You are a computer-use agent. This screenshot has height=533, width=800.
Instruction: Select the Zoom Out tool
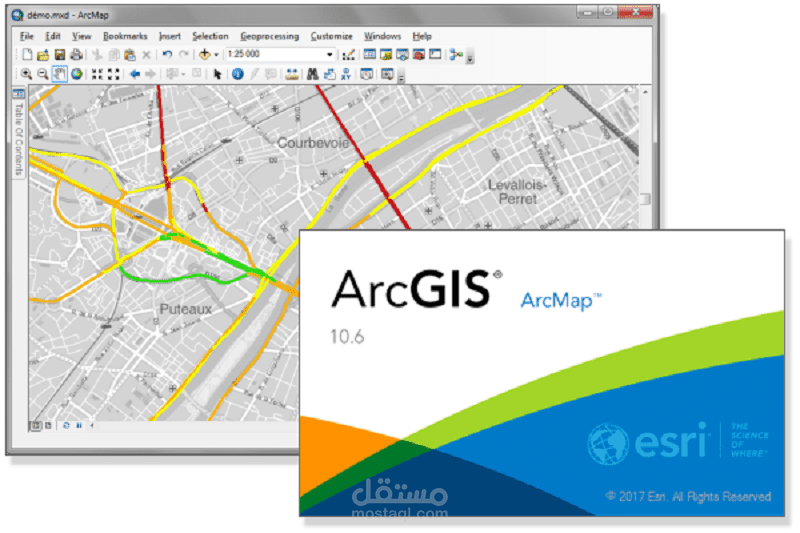pyautogui.click(x=43, y=74)
